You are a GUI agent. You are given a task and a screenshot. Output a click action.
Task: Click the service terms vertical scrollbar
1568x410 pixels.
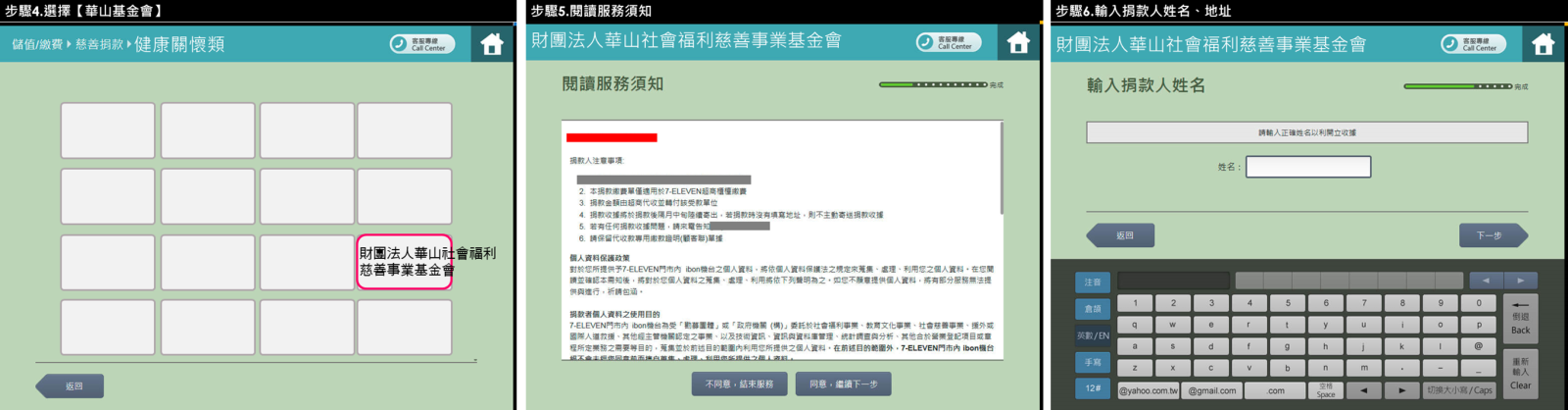coord(1001,168)
